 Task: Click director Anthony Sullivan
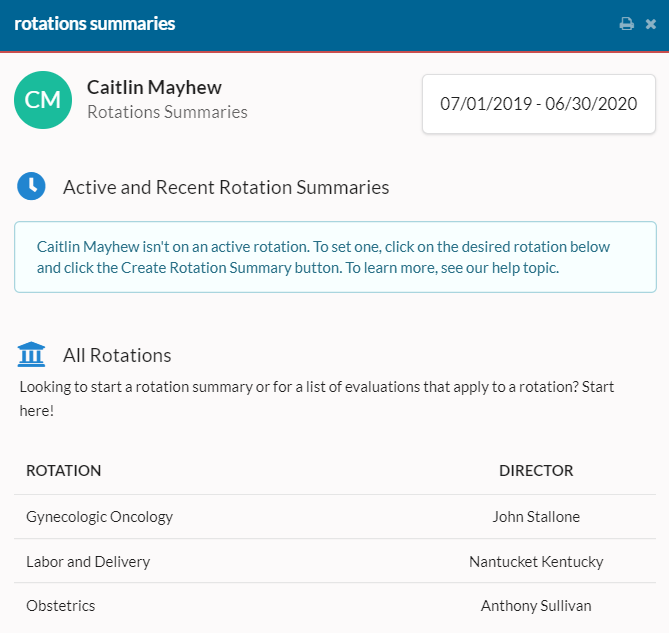[536, 606]
